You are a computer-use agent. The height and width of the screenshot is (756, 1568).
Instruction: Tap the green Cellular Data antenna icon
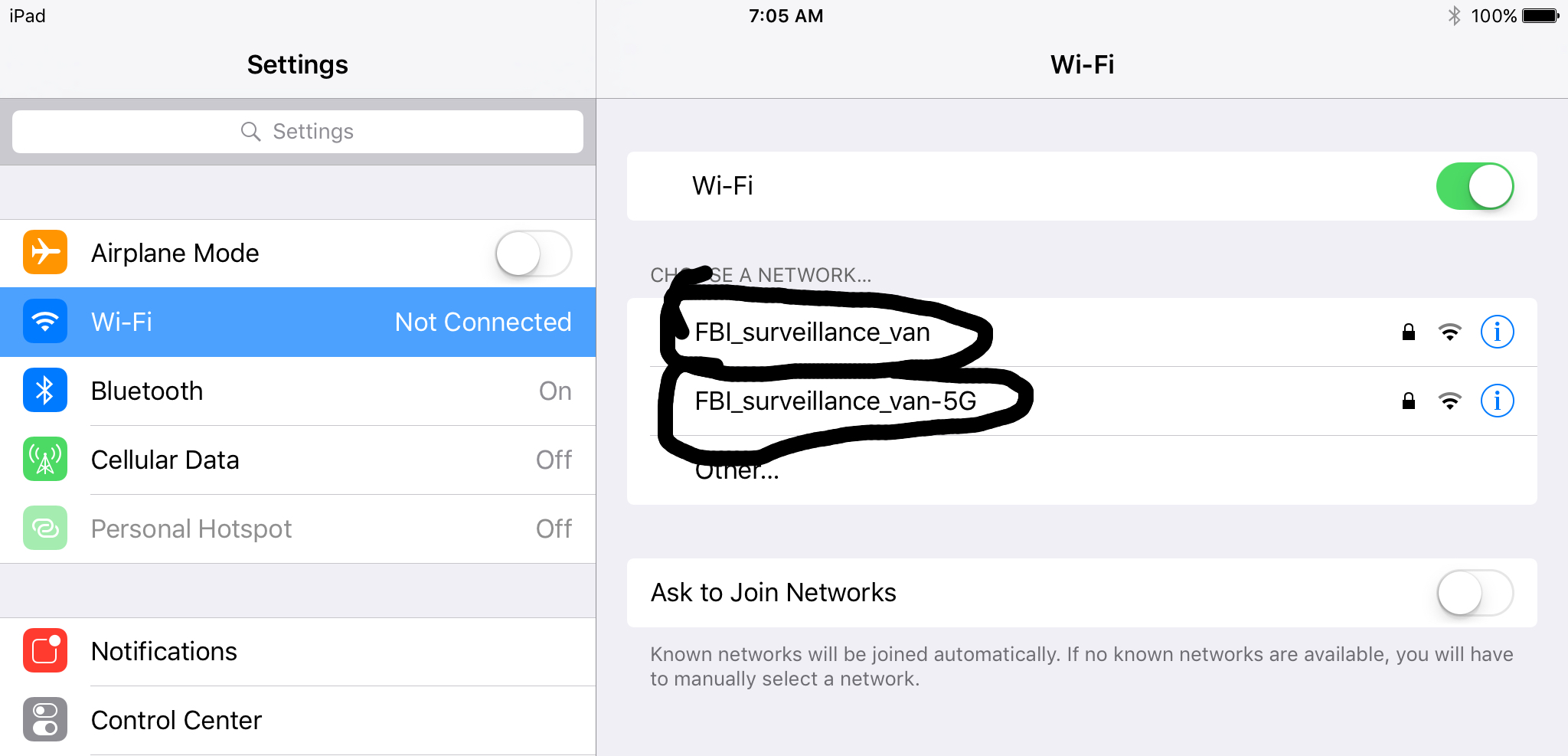click(45, 459)
